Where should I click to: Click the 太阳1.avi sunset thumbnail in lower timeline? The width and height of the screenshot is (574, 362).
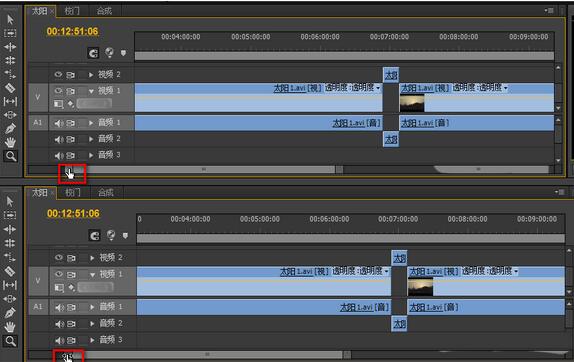pos(420,287)
